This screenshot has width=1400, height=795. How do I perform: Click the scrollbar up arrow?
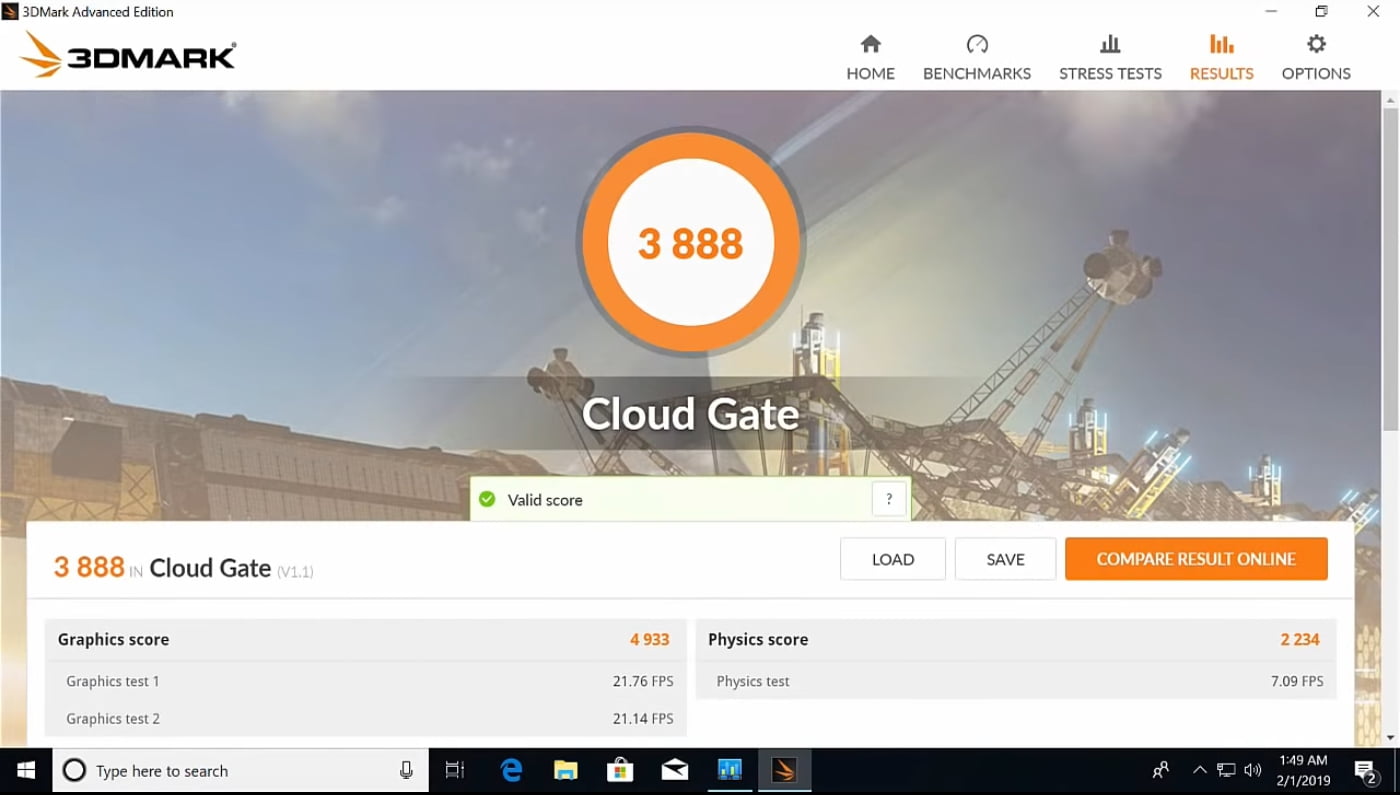point(1391,99)
